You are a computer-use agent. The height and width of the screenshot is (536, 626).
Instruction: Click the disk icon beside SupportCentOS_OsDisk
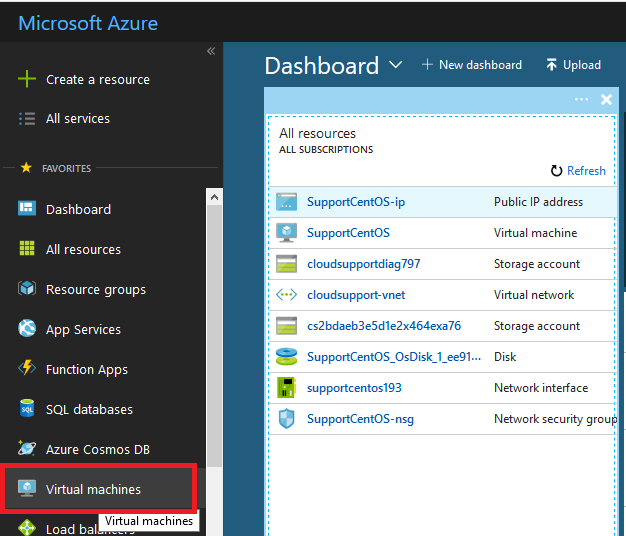coord(286,356)
